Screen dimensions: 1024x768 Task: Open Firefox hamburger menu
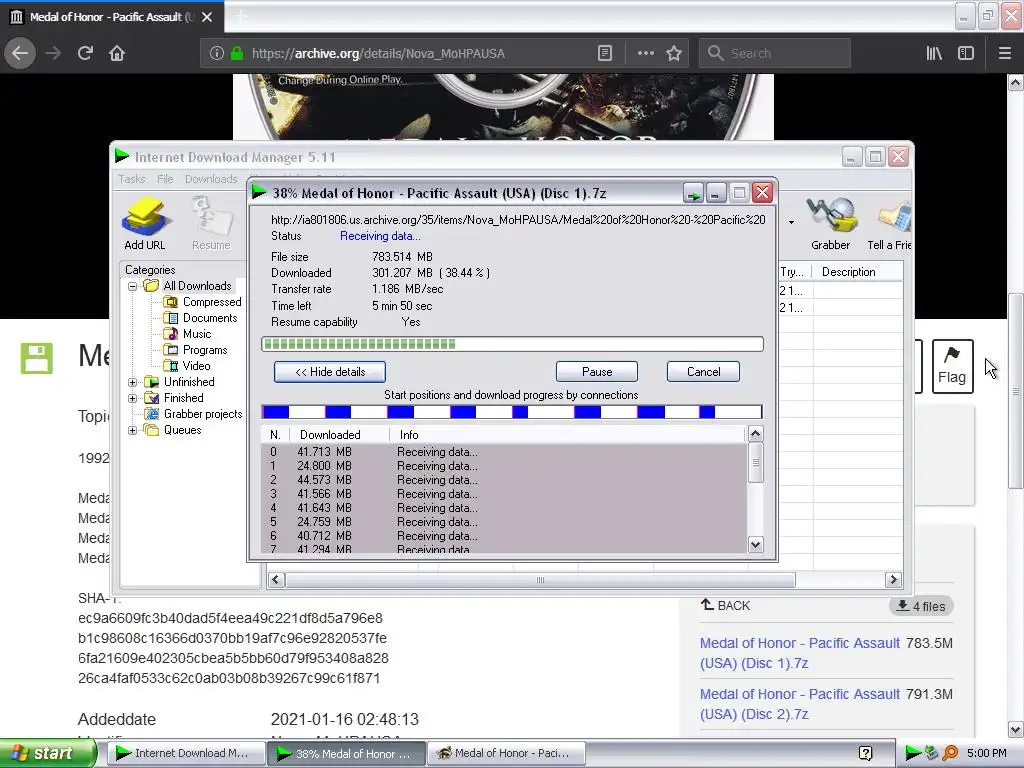(1004, 53)
